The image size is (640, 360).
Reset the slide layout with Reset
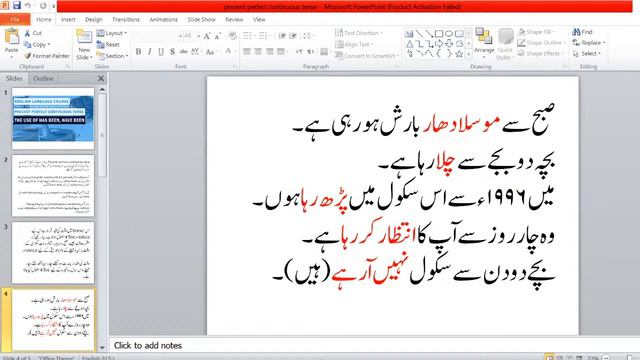tap(109, 44)
